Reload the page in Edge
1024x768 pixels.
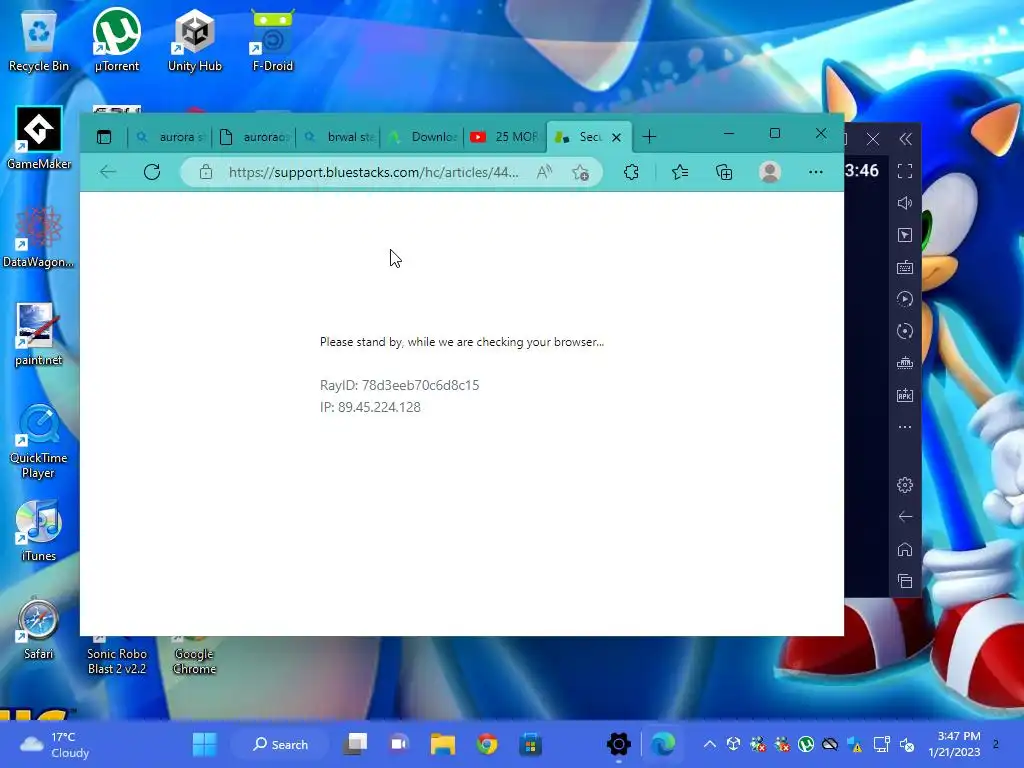[x=152, y=172]
